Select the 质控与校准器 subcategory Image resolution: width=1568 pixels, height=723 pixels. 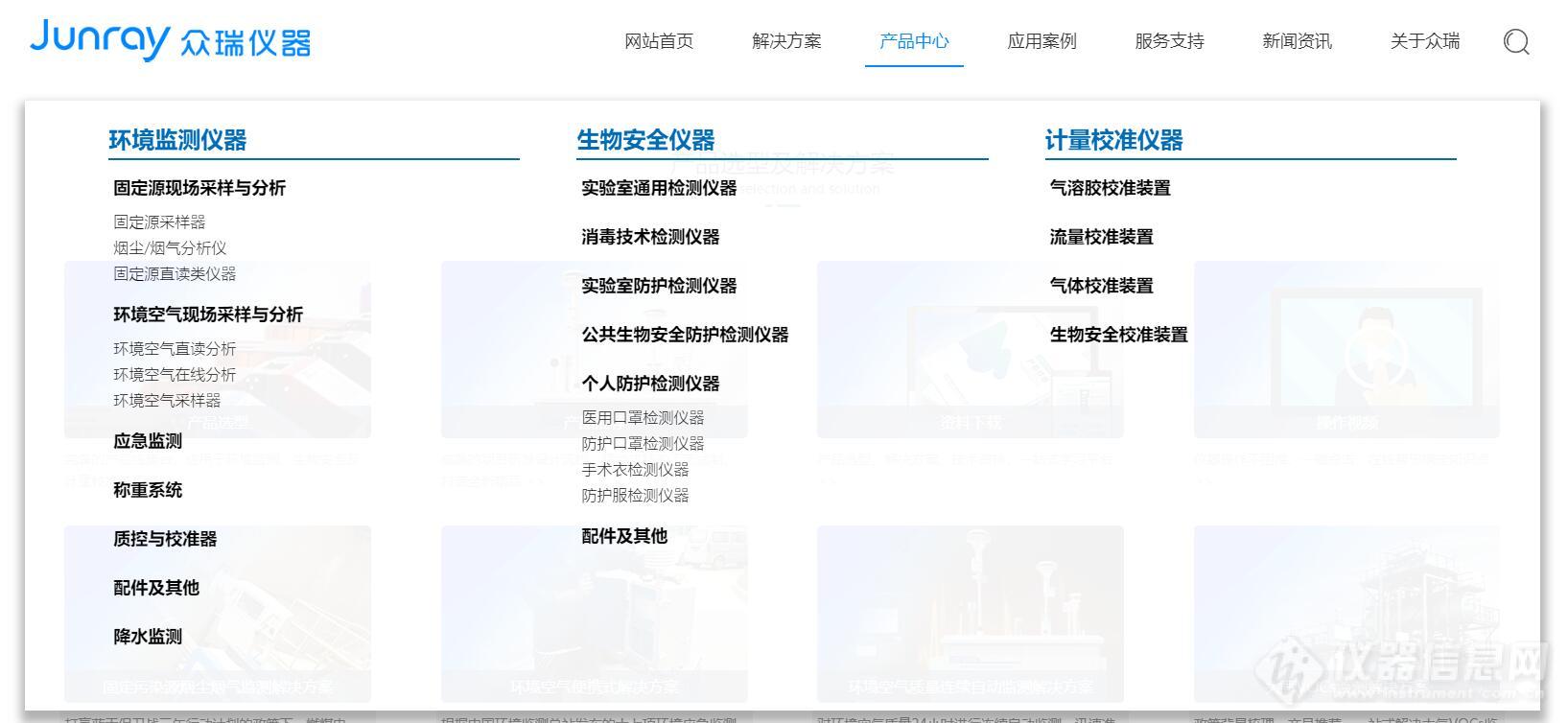[x=165, y=539]
